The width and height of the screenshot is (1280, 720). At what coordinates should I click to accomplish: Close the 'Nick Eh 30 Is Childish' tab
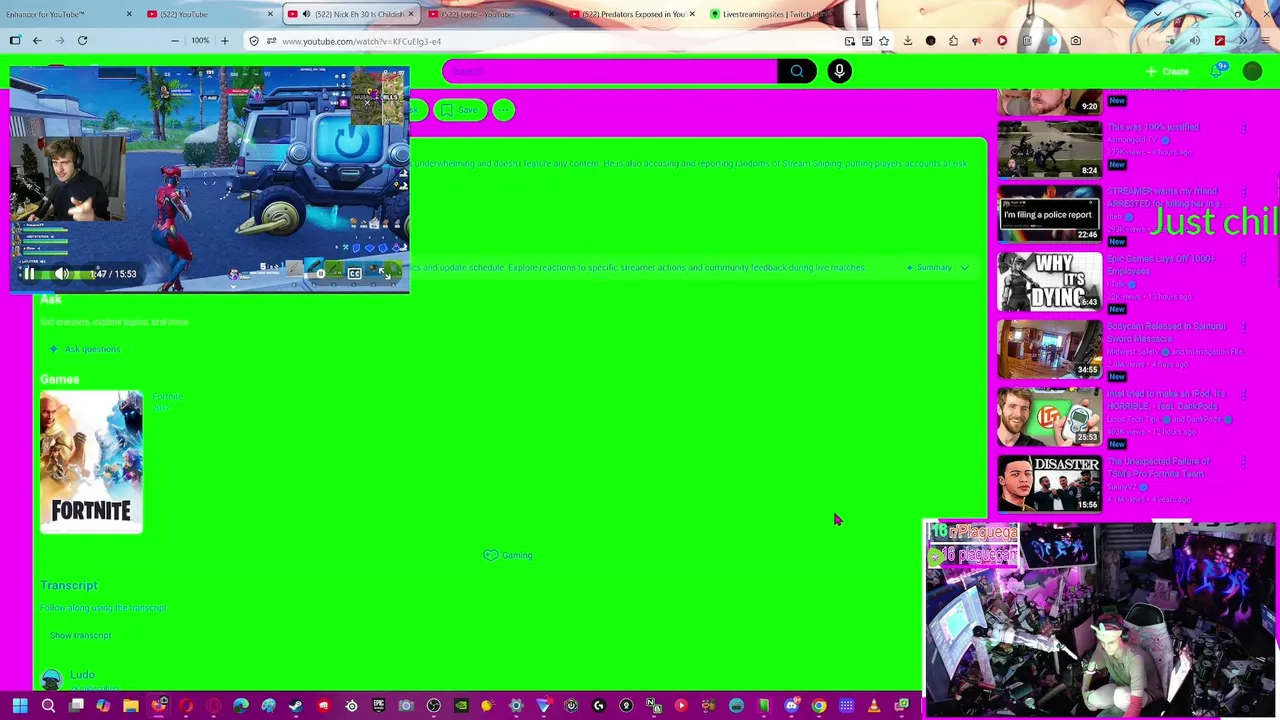410,14
